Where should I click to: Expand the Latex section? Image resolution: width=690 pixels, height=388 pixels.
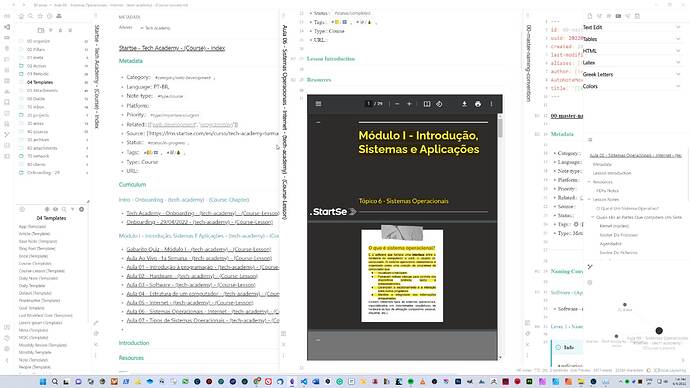(x=631, y=63)
